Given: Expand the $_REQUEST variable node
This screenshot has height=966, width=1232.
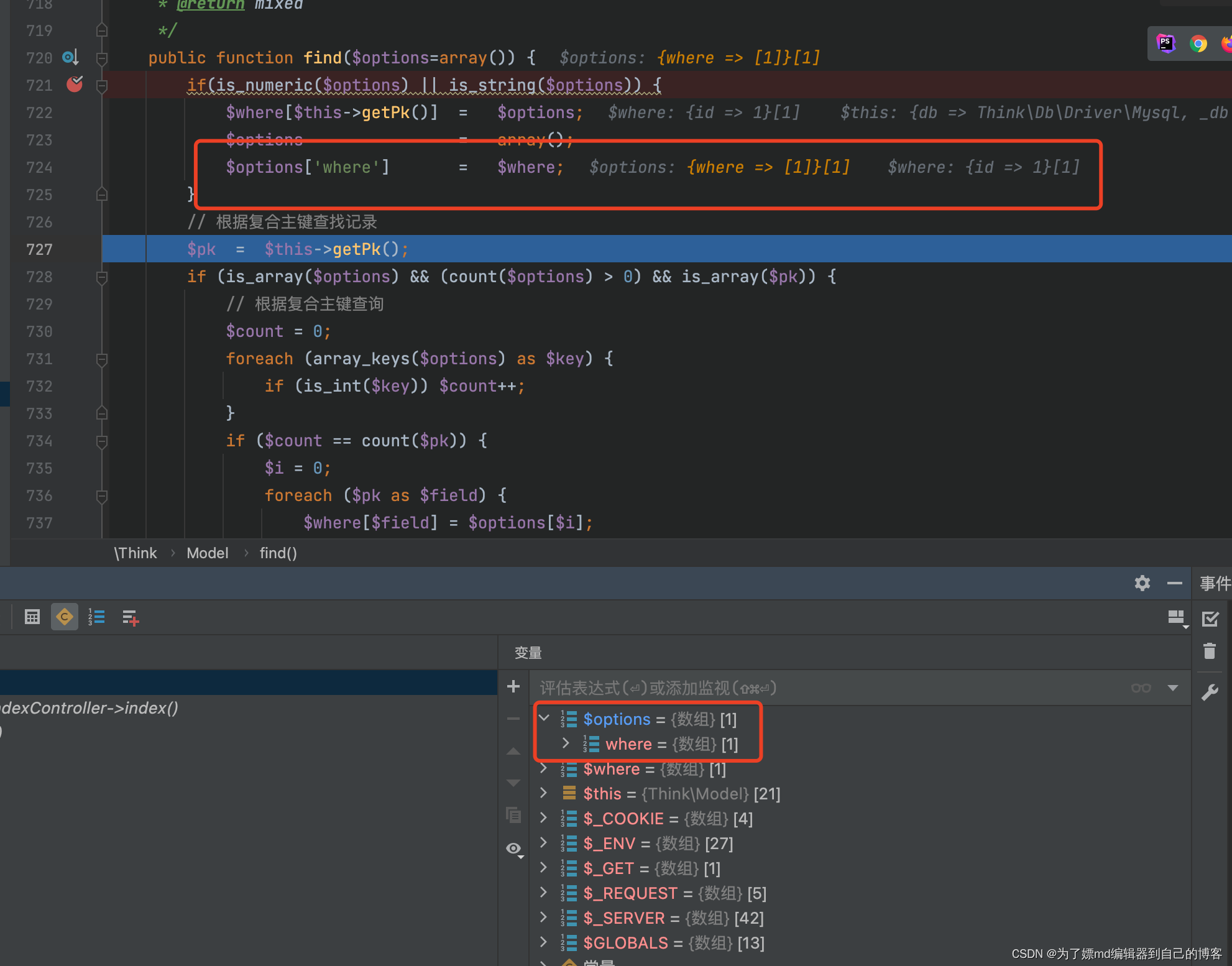Looking at the screenshot, I should click(x=544, y=892).
